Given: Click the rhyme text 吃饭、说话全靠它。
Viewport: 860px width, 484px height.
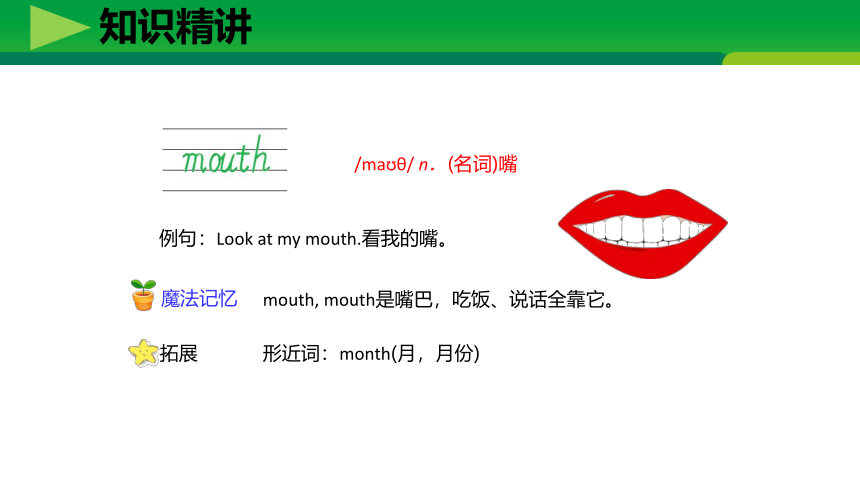Looking at the screenshot, I should point(533,300).
